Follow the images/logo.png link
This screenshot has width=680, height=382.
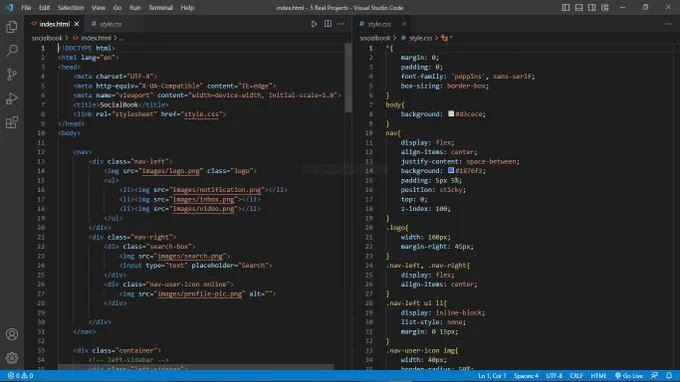(x=171, y=171)
